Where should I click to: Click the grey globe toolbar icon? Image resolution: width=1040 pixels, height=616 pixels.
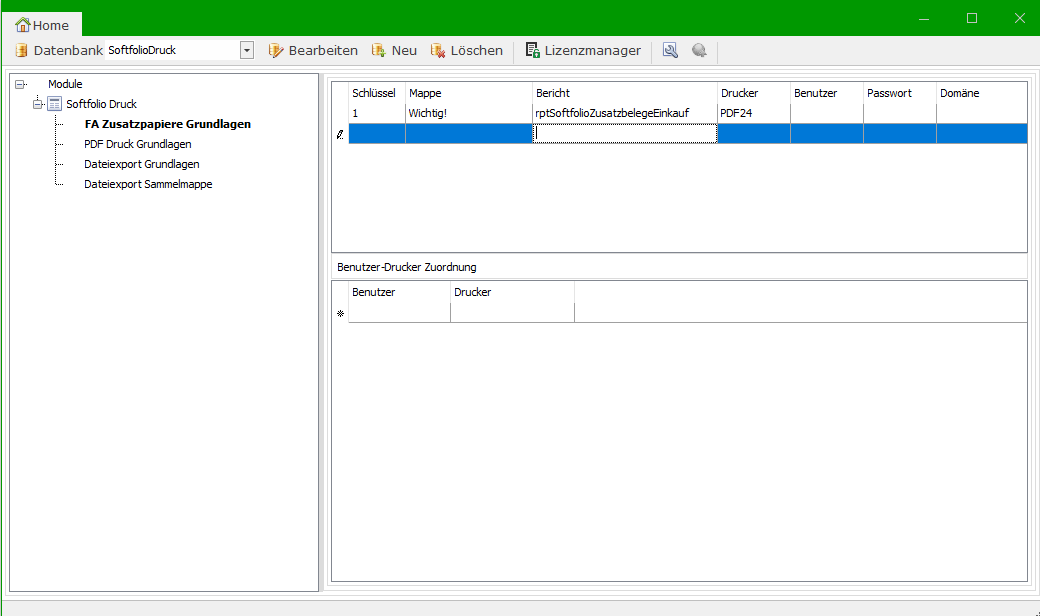(699, 50)
